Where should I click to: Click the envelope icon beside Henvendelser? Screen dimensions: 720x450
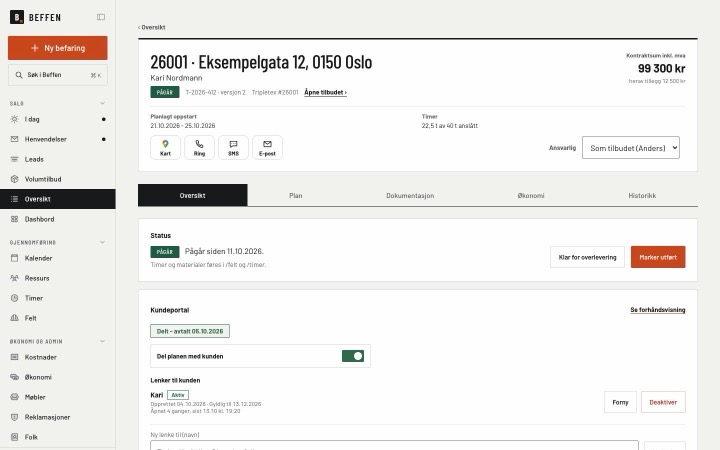15,139
